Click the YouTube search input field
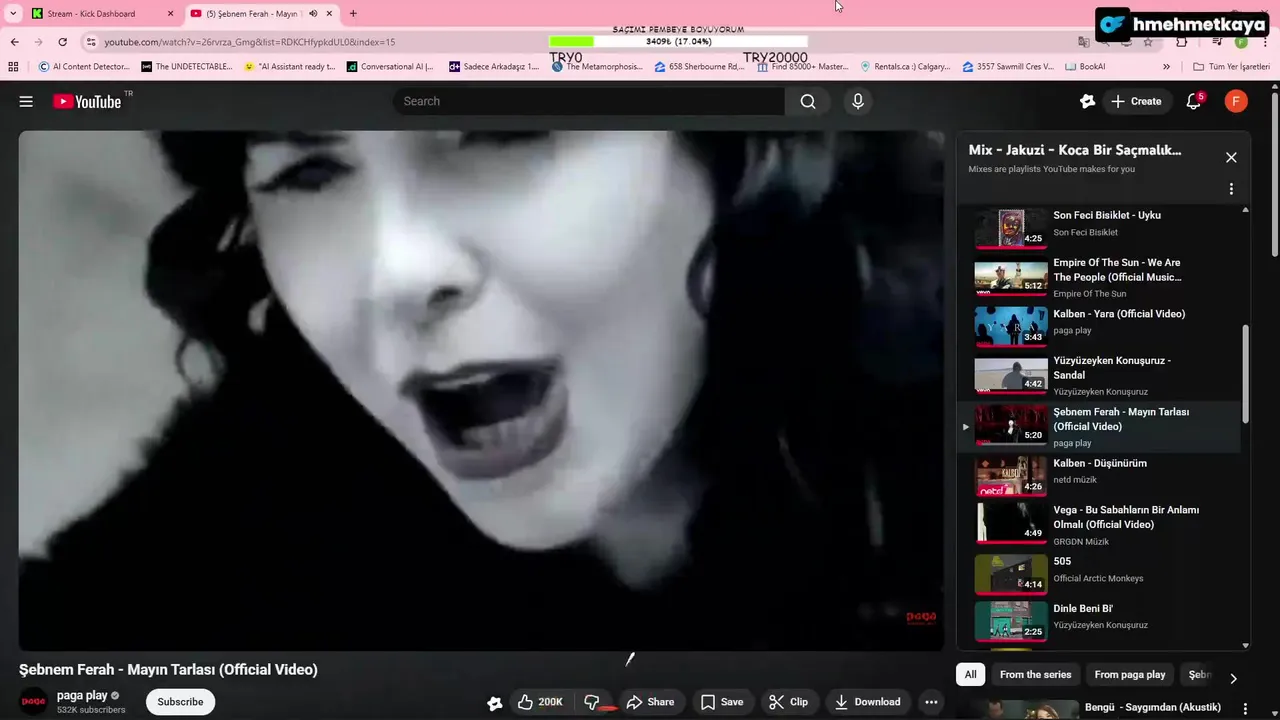The height and width of the screenshot is (720, 1280). coord(590,101)
